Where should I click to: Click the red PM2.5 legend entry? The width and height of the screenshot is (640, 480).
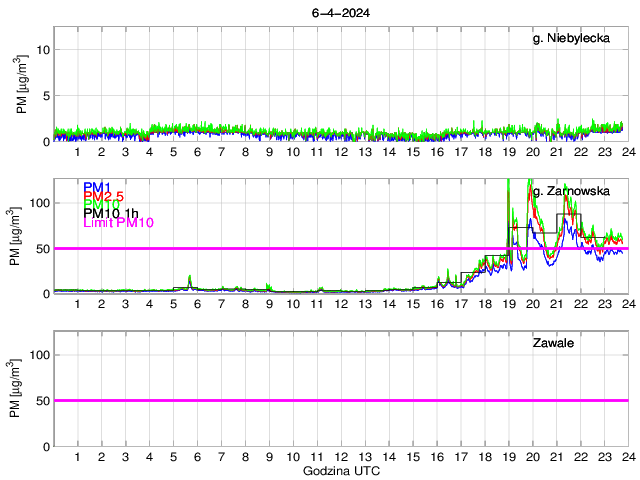coord(103,196)
